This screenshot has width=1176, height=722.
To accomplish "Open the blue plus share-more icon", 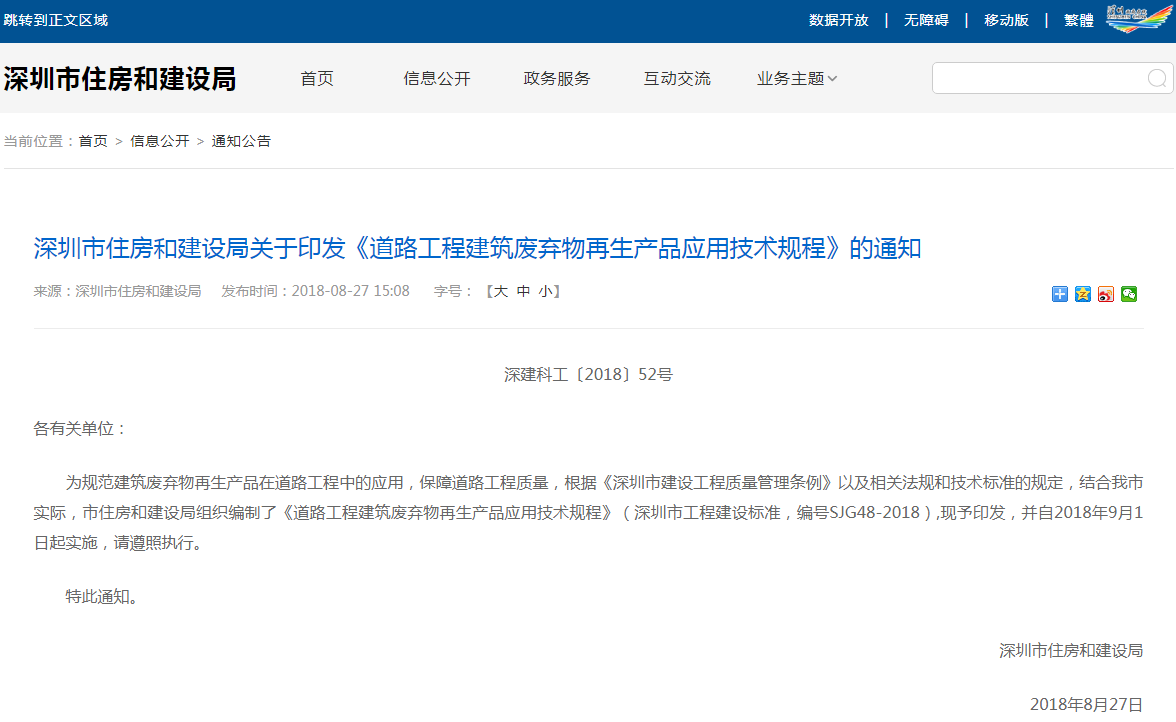I will pyautogui.click(x=1059, y=294).
